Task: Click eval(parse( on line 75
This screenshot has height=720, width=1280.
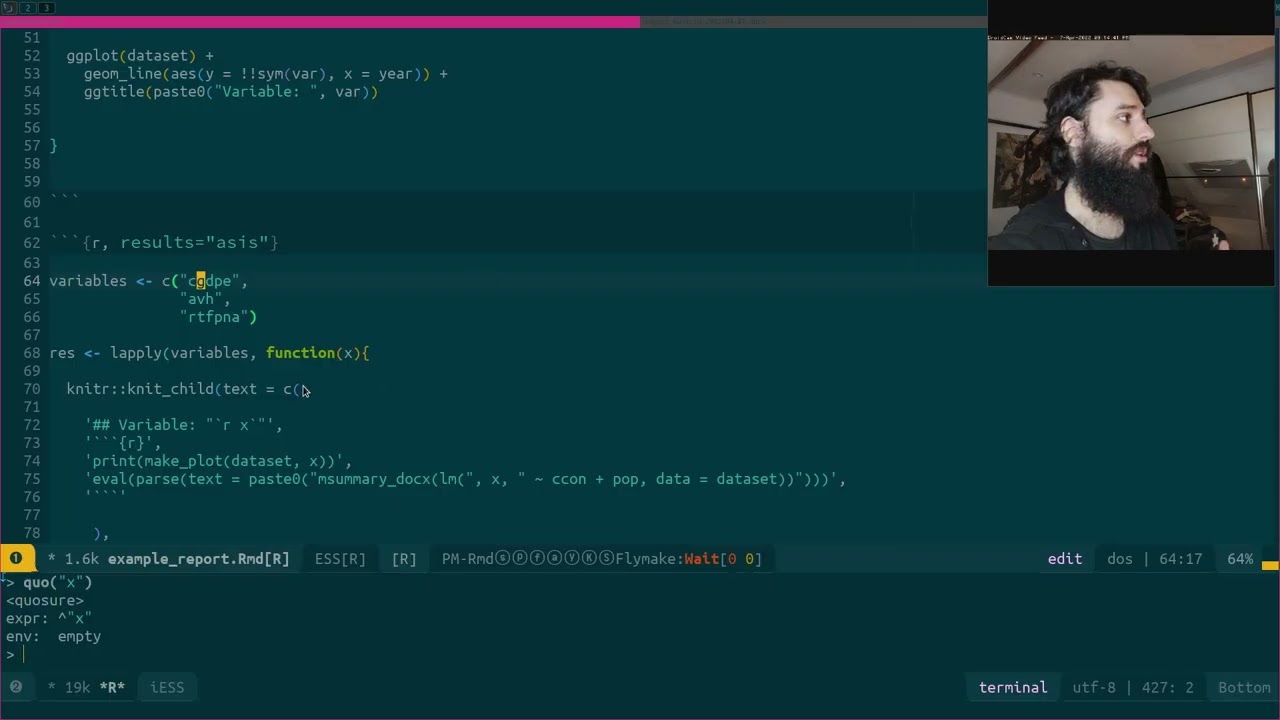Action: (139, 479)
